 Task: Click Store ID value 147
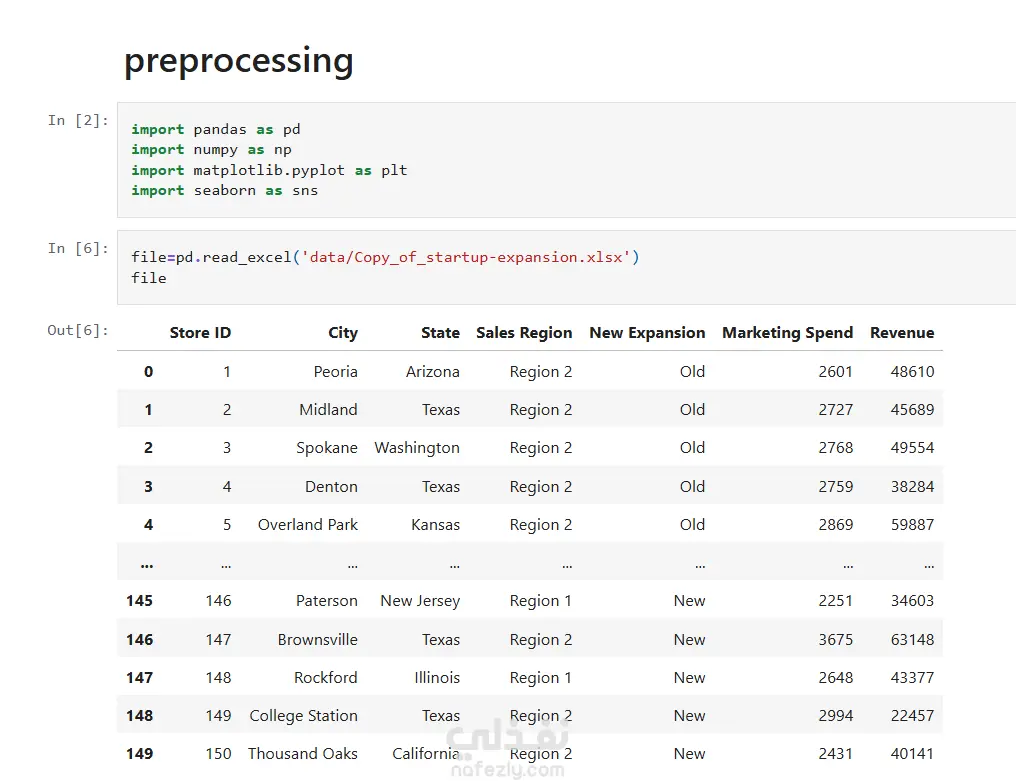tap(218, 640)
